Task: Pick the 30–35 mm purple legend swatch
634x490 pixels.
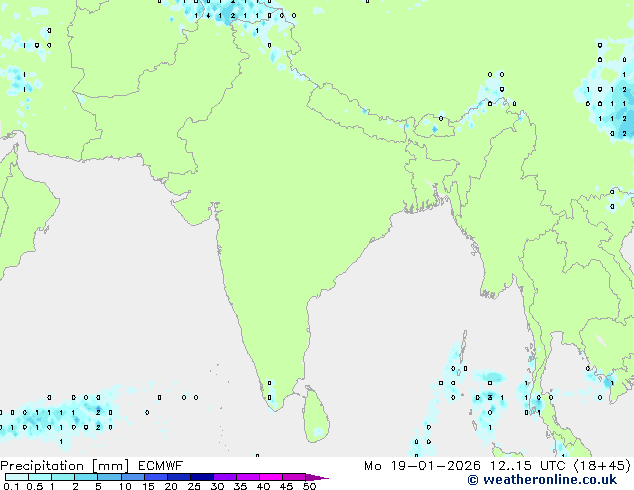Action: coord(224,477)
